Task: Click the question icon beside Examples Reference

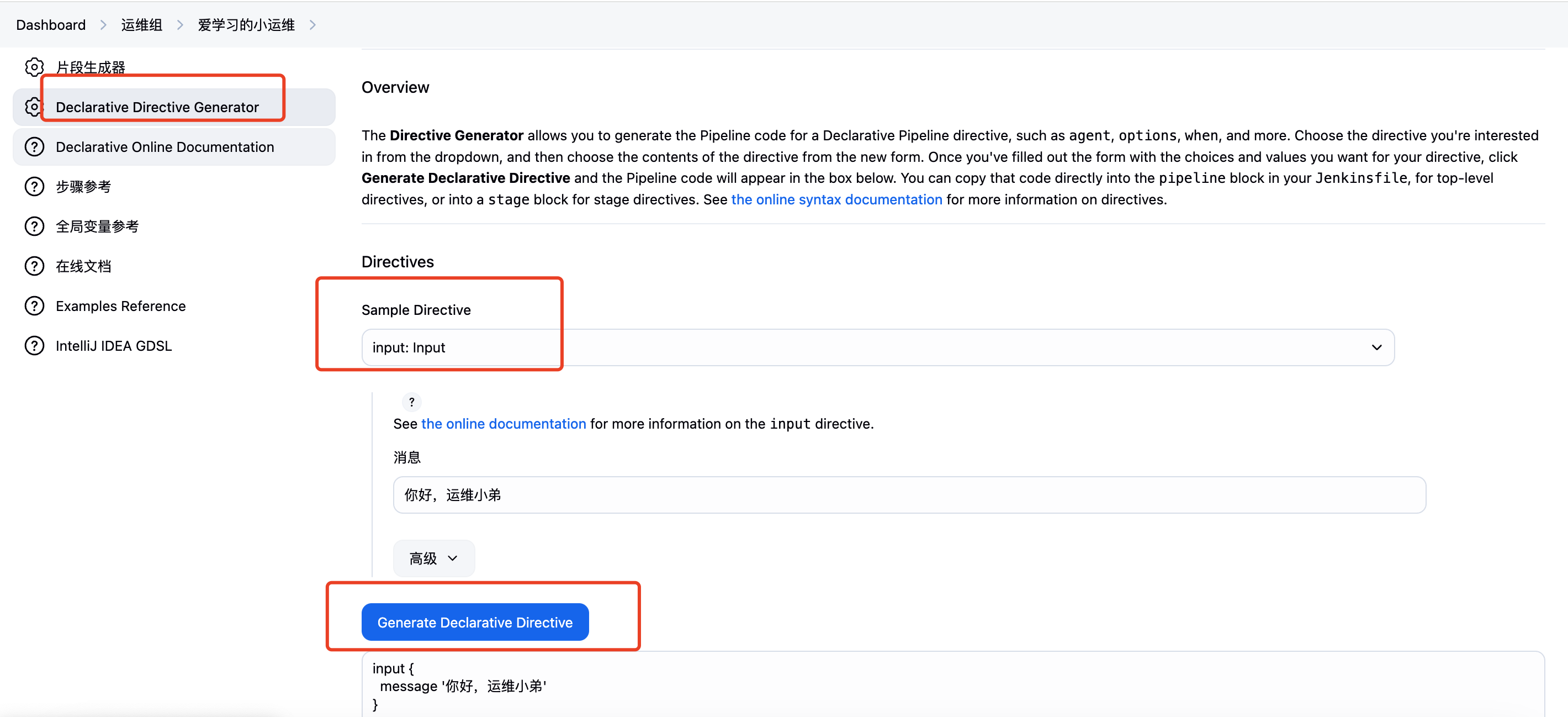Action: (34, 306)
